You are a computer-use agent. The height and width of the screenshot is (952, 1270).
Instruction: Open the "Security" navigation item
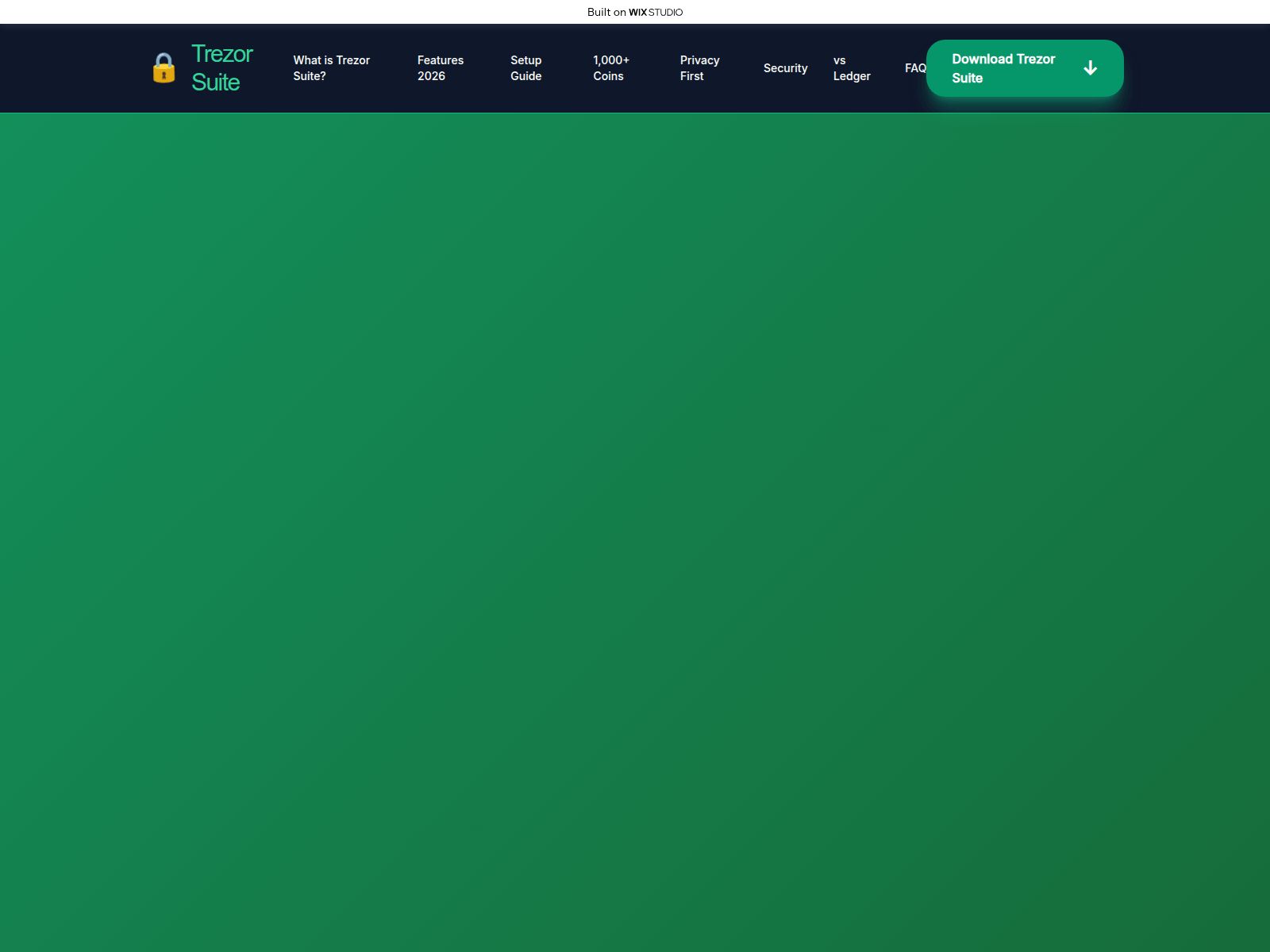coord(785,68)
